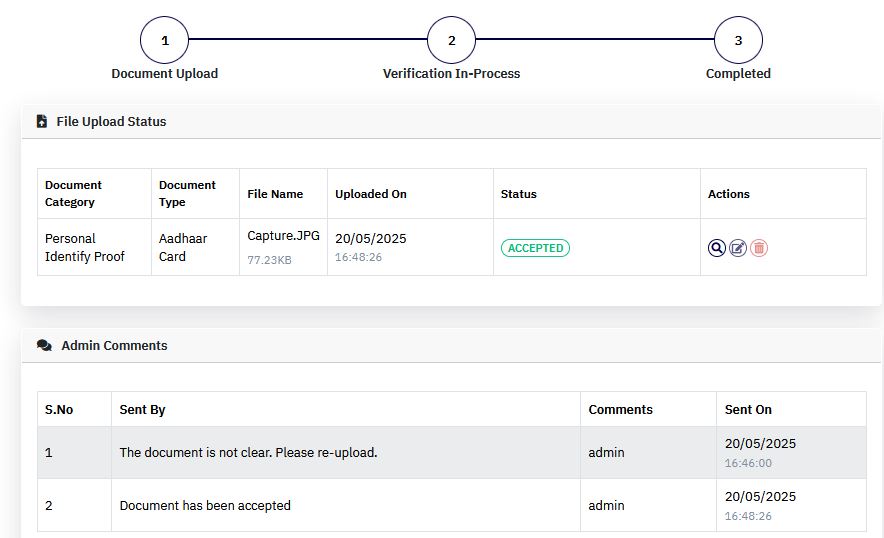The height and width of the screenshot is (538, 884).
Task: Click the Sent By column header
Action: (142, 410)
